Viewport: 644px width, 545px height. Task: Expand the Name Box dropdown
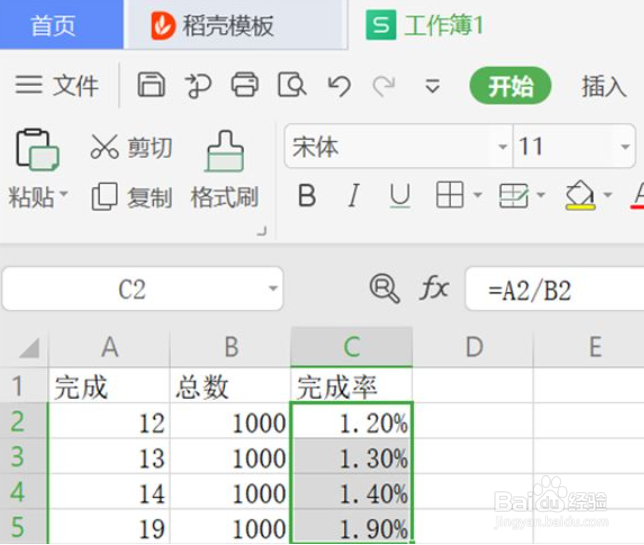[273, 289]
